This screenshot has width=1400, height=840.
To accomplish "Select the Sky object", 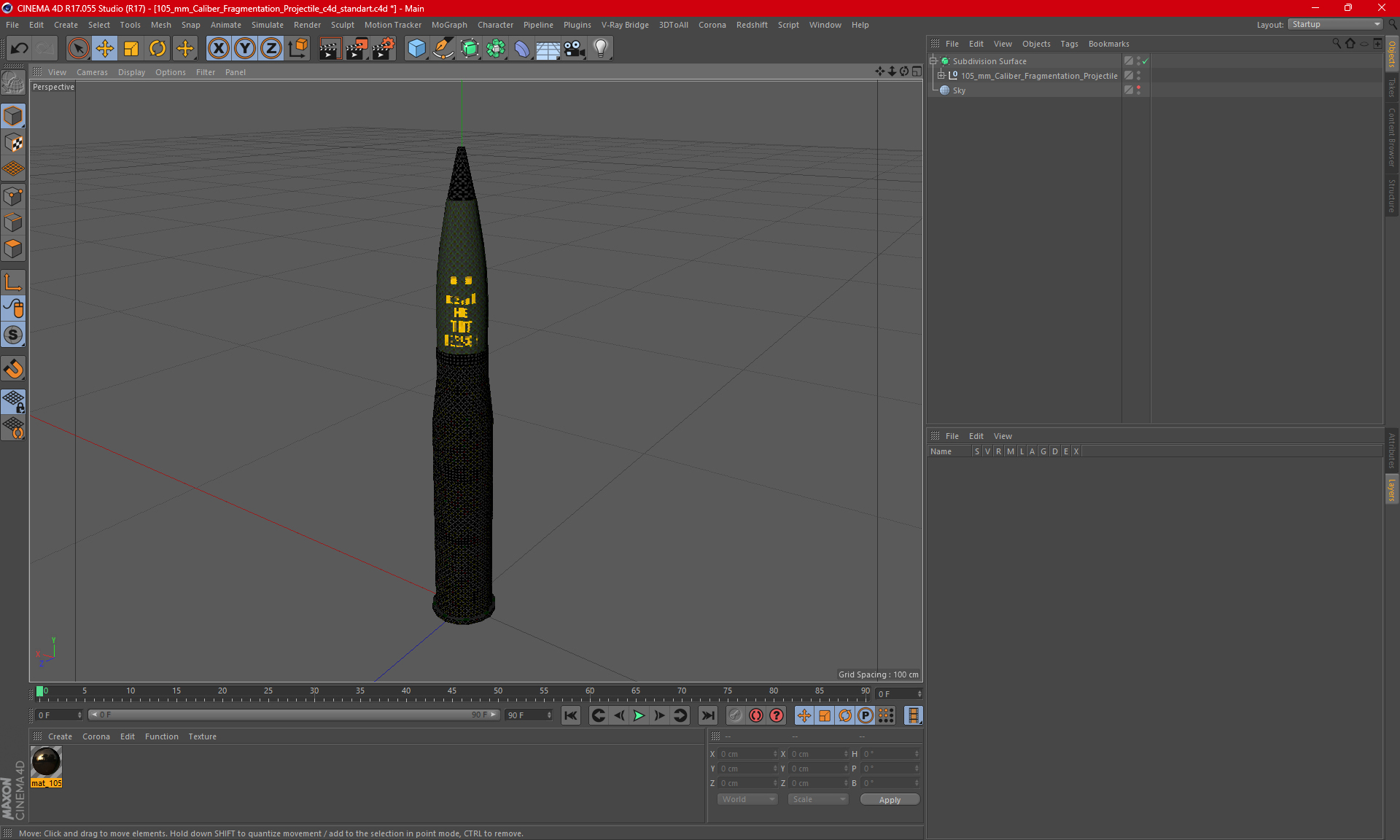I will pos(959,90).
